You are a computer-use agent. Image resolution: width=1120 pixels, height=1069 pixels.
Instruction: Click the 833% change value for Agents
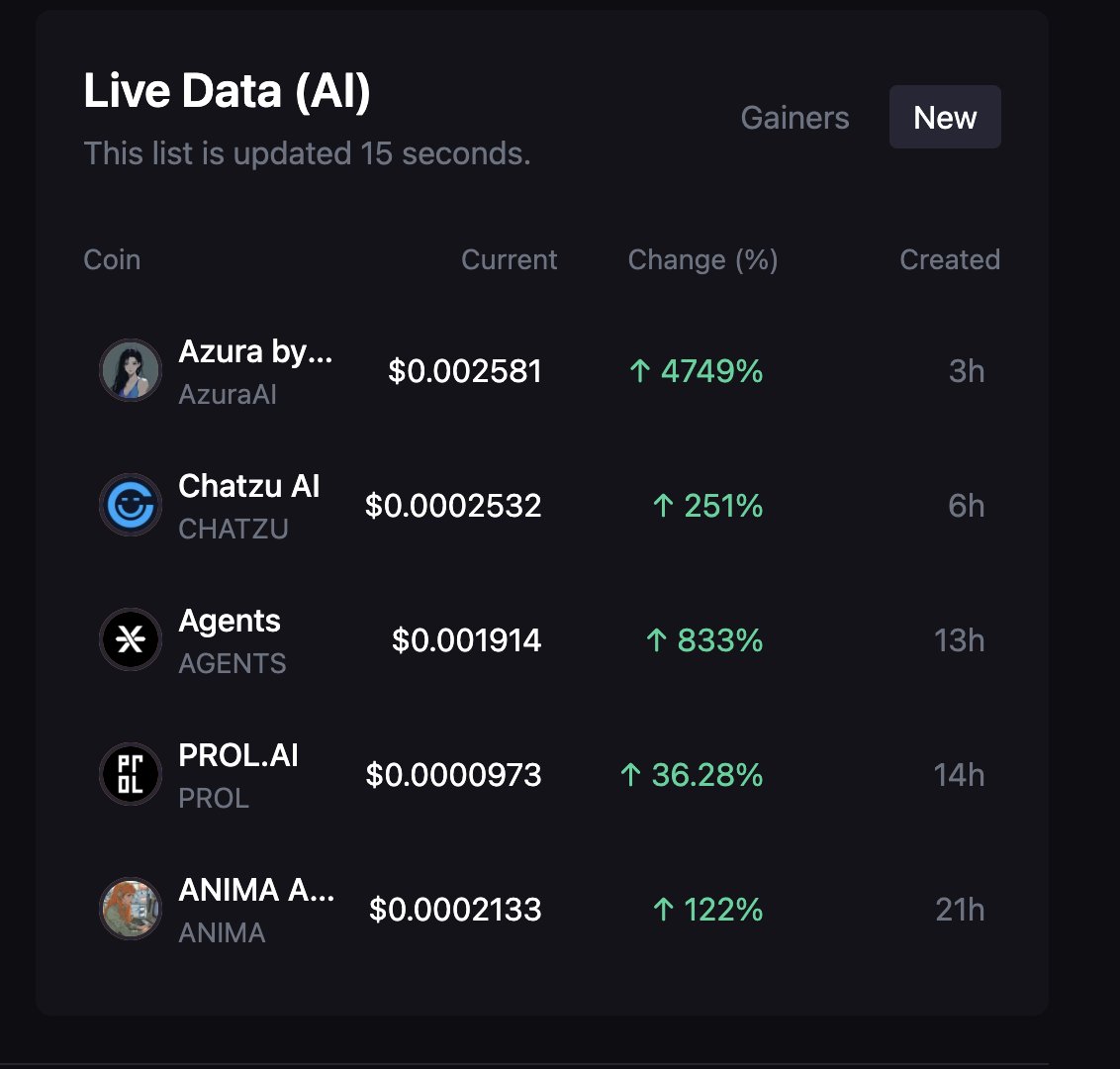(720, 640)
